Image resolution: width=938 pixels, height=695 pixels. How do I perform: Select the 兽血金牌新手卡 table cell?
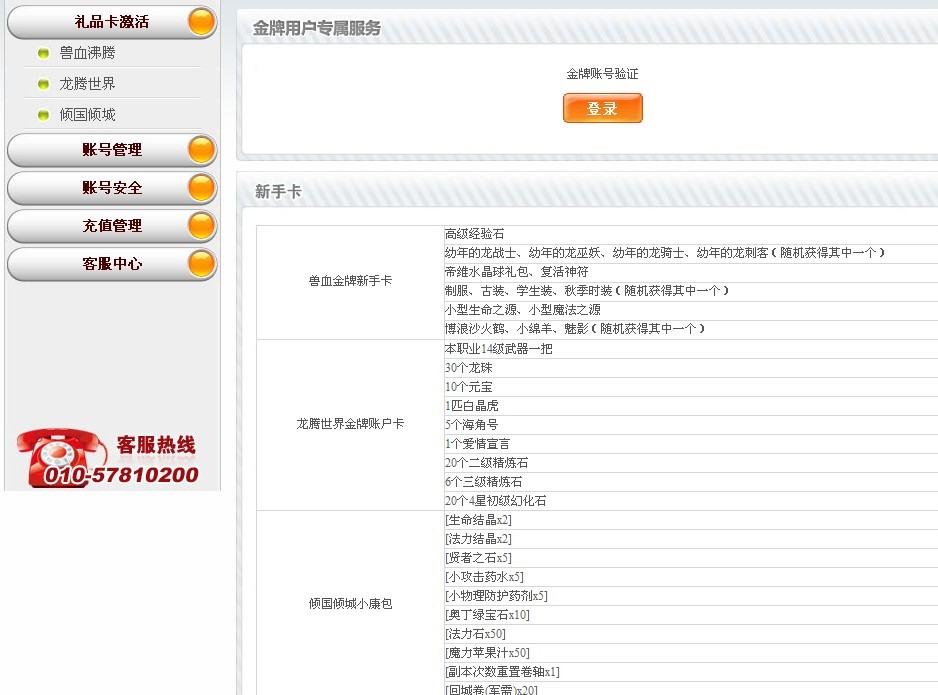[350, 281]
